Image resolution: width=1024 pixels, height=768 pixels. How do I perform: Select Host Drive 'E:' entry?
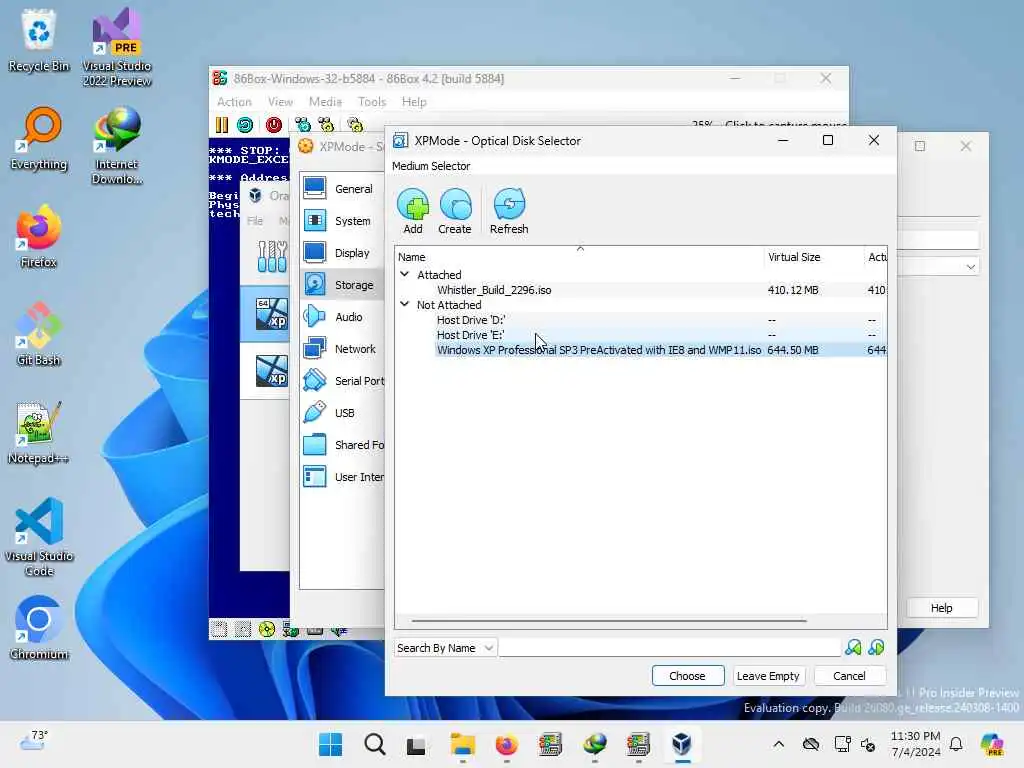470,335
